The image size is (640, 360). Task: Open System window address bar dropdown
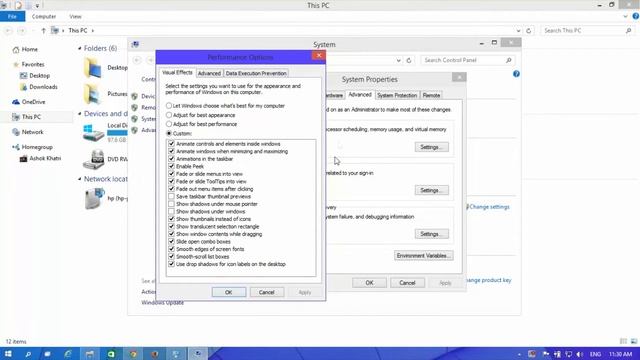[x=398, y=60]
